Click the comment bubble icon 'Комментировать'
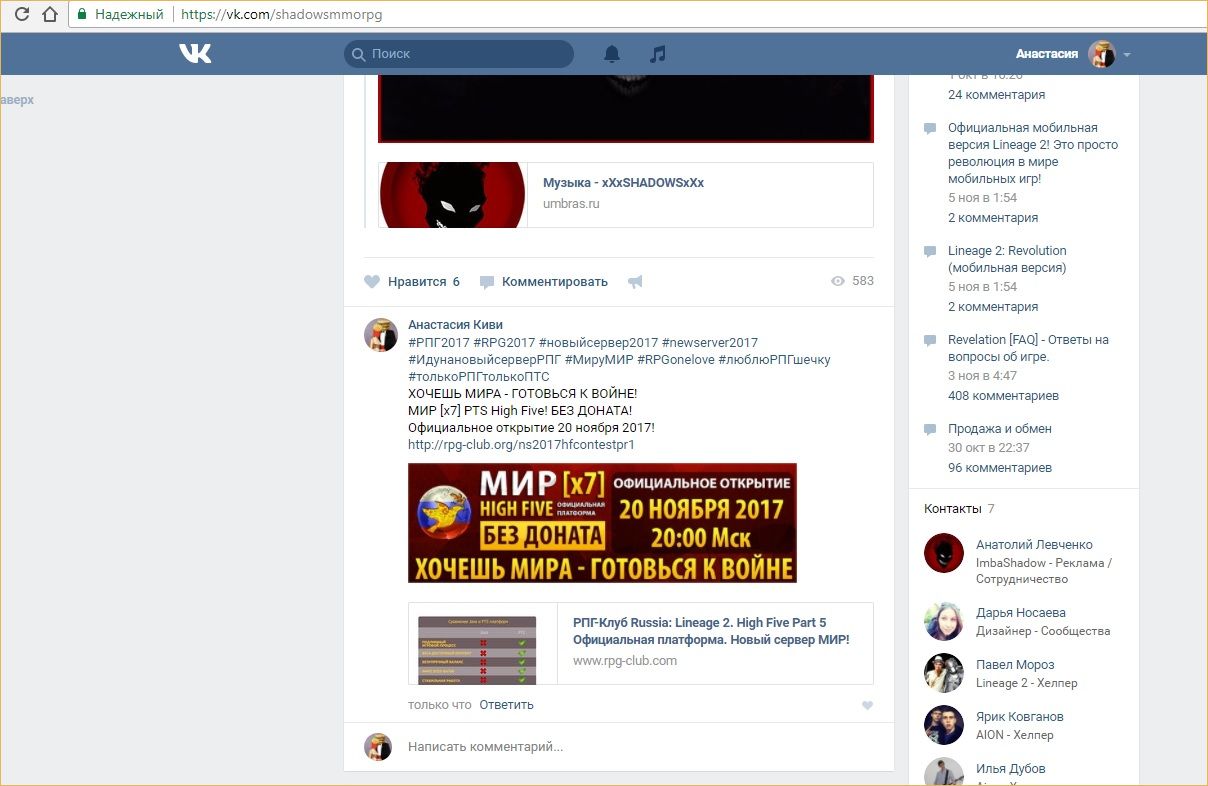 pos(487,282)
